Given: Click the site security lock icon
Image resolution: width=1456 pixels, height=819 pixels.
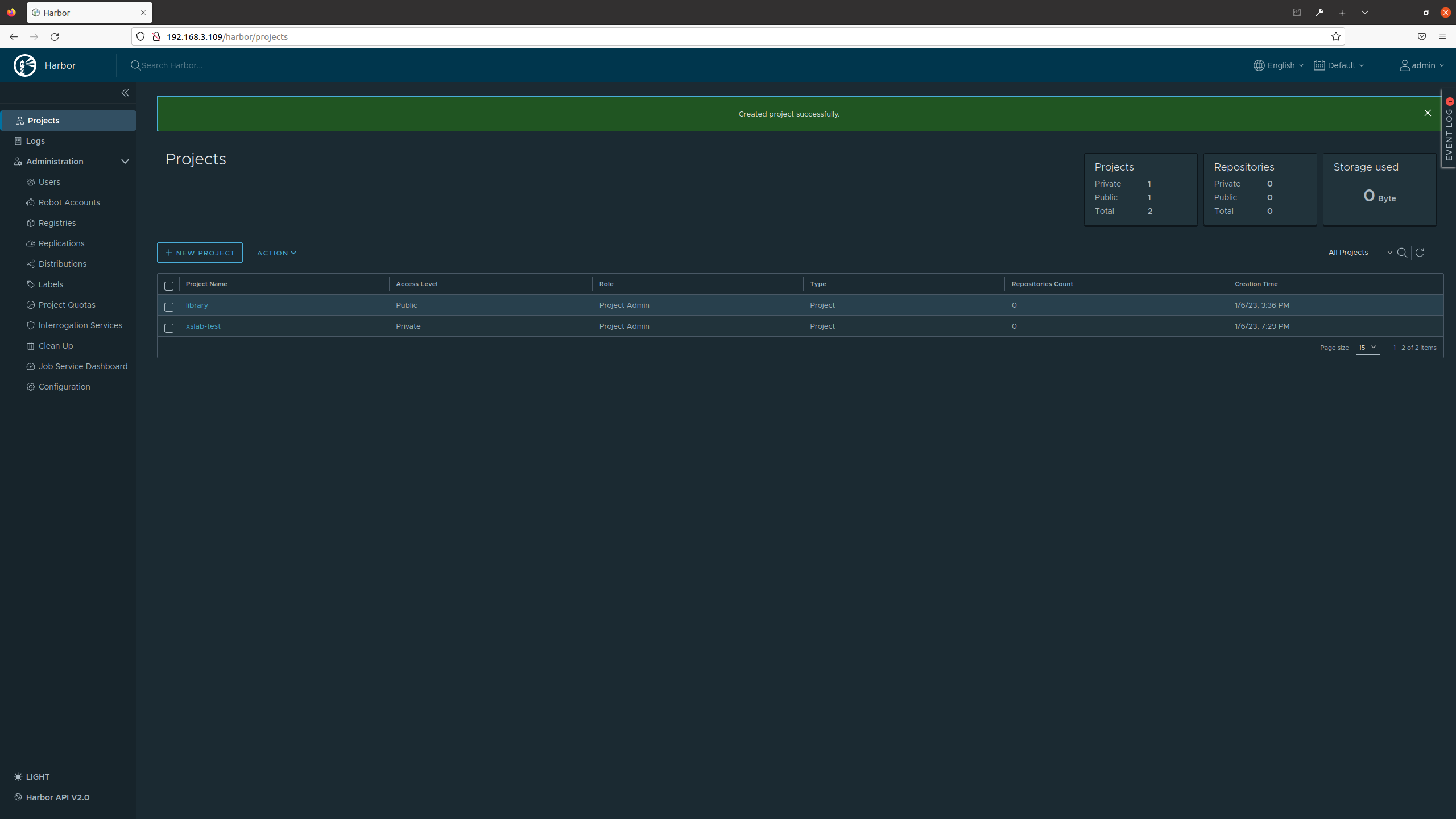Looking at the screenshot, I should [156, 36].
